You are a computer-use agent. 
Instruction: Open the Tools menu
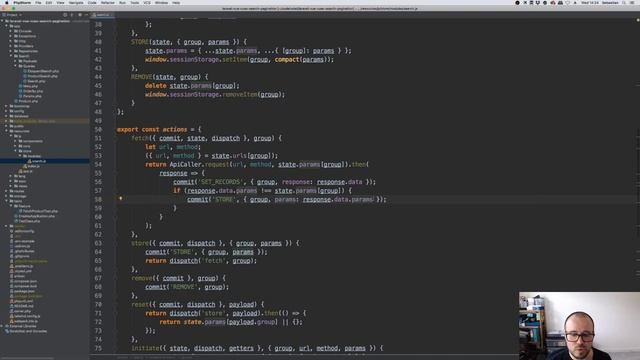[135, 2]
